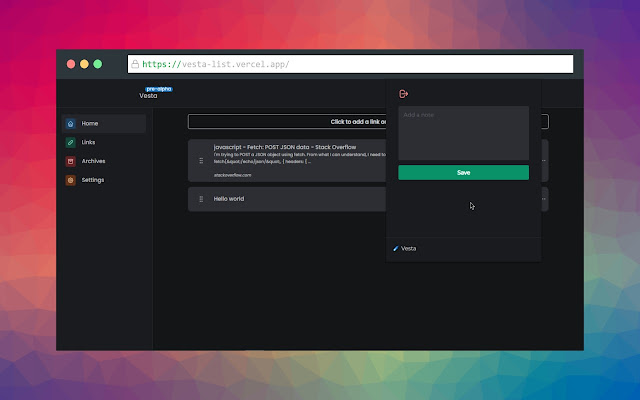Viewport: 640px width, 400px height.
Task: Select the Hello world note text
Action: 229,199
